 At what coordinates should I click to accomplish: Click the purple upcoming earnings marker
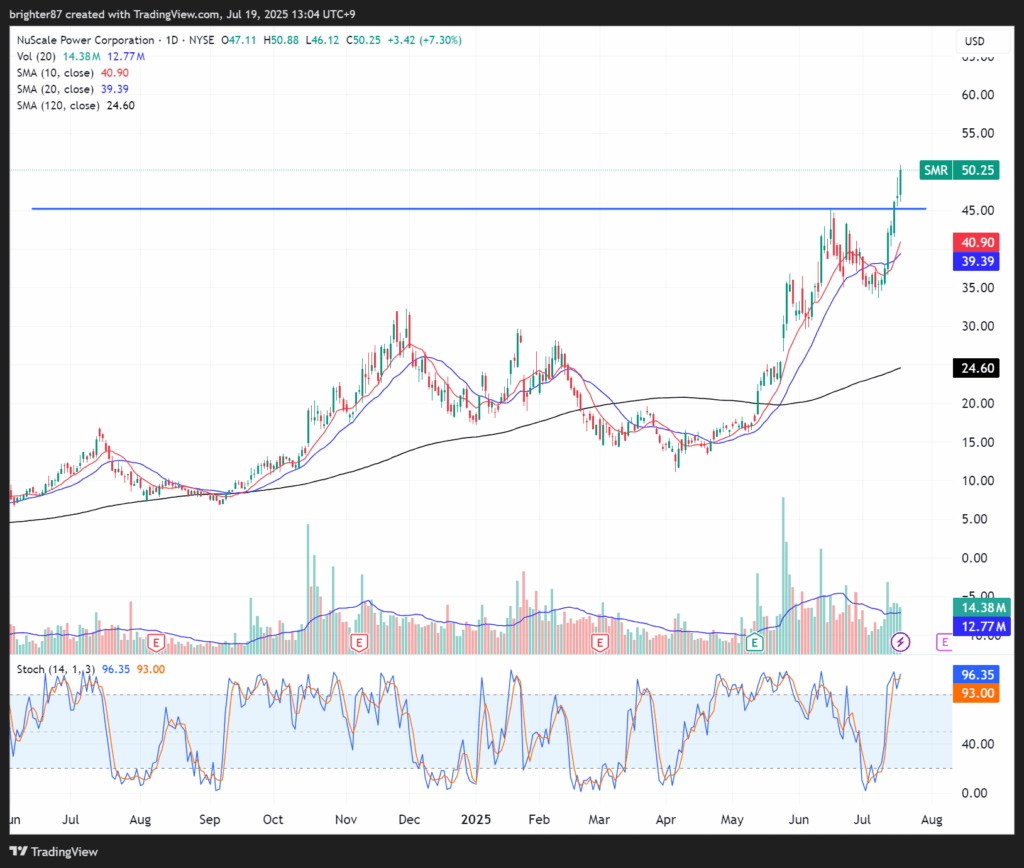[x=944, y=642]
